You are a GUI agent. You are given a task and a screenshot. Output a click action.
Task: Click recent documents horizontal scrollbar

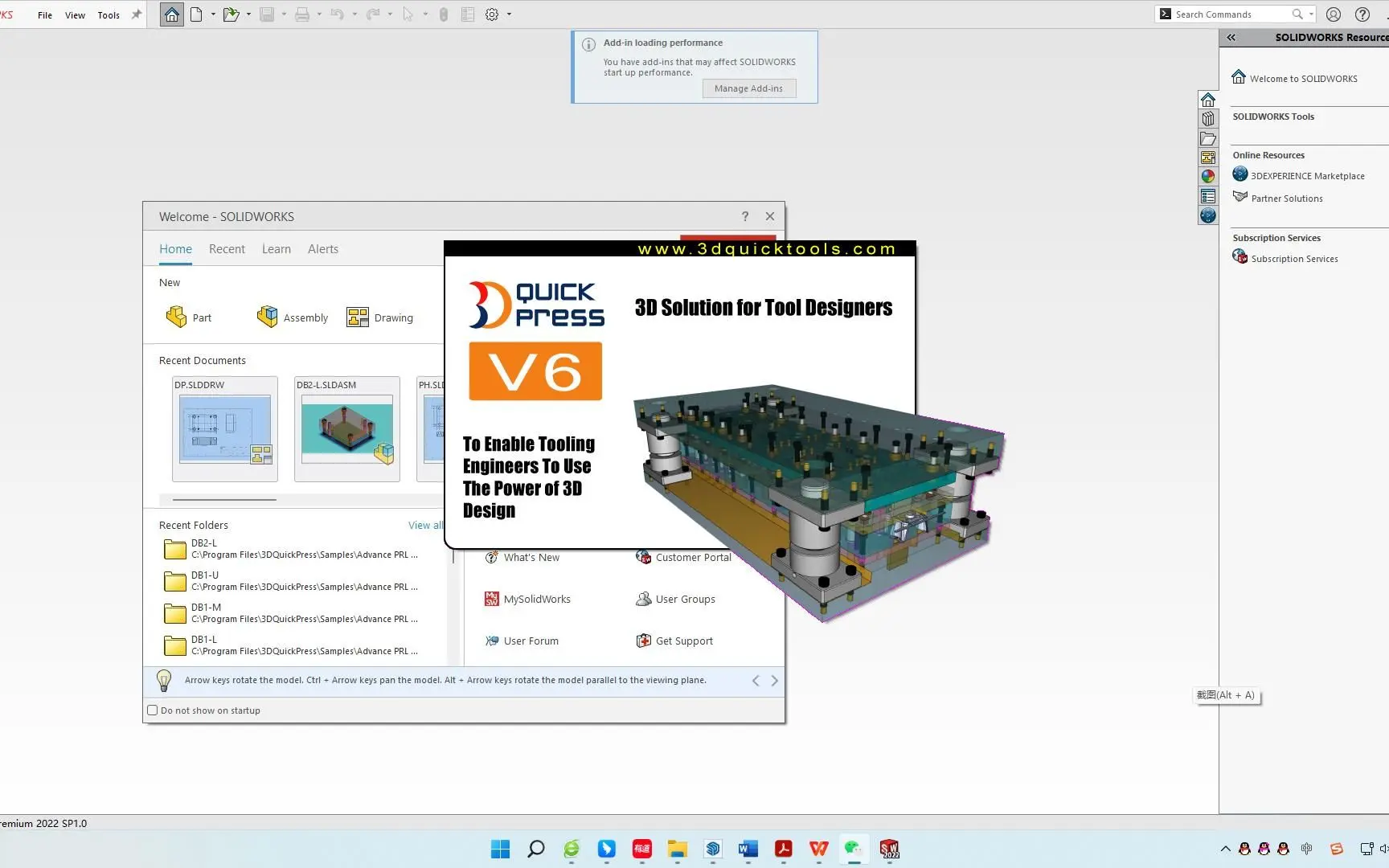224,499
